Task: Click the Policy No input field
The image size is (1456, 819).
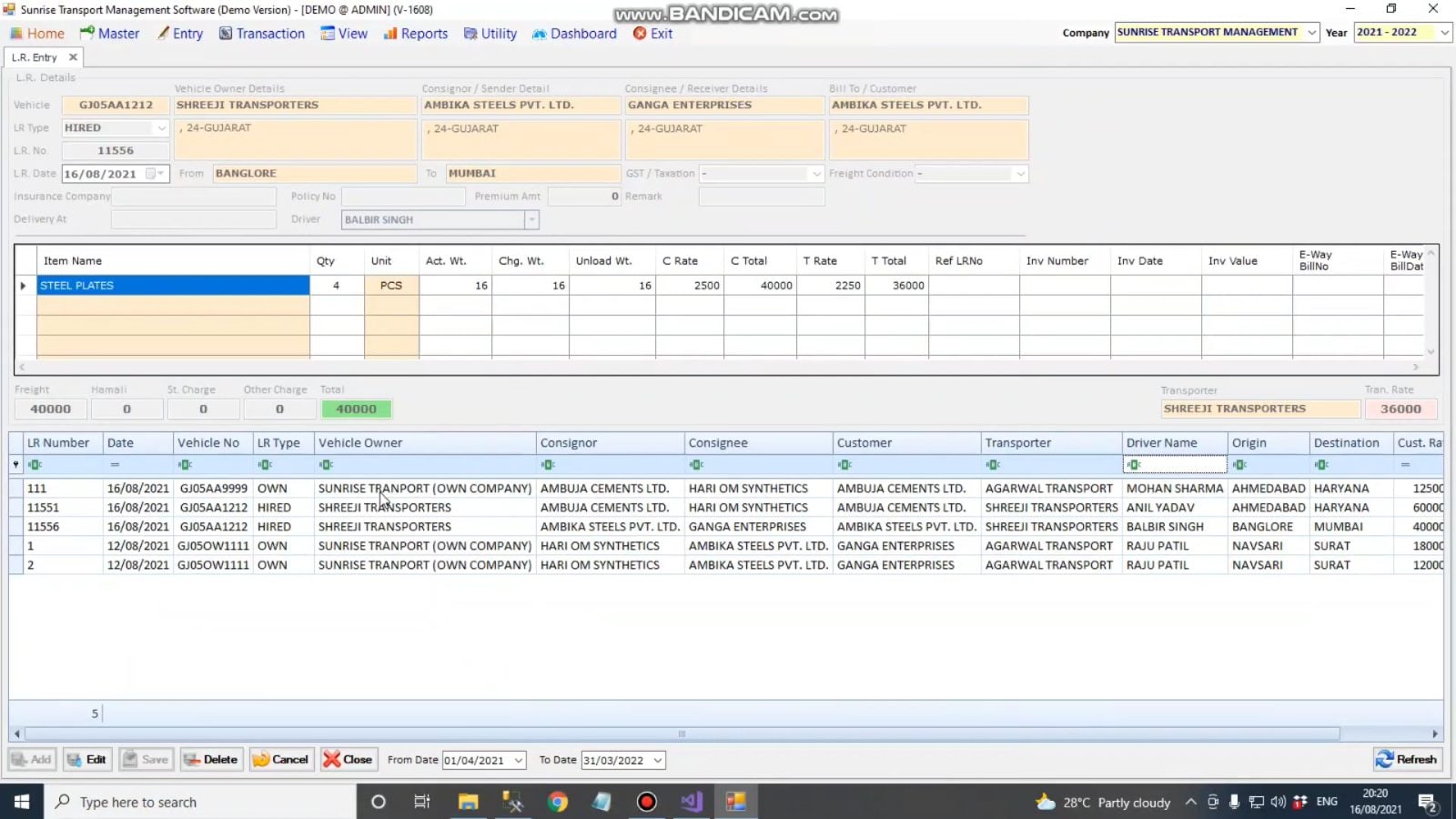Action: 403,197
